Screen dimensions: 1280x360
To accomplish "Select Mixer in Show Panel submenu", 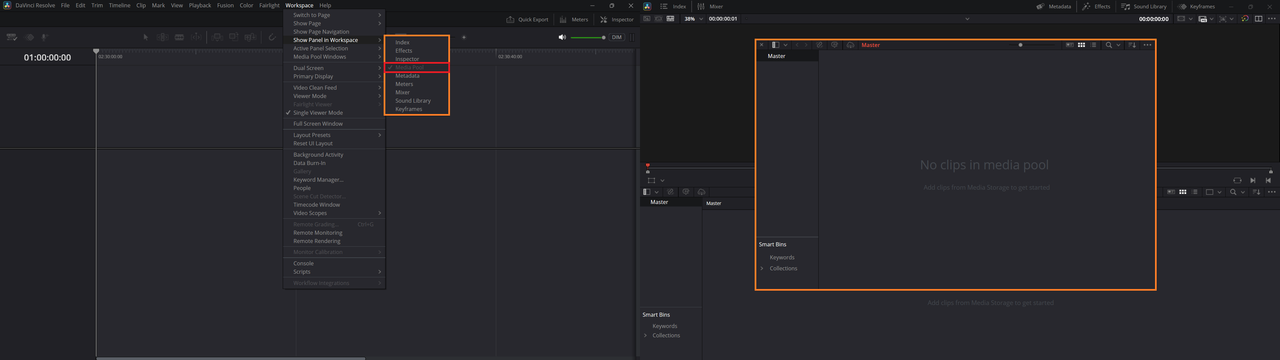I will [416, 92].
